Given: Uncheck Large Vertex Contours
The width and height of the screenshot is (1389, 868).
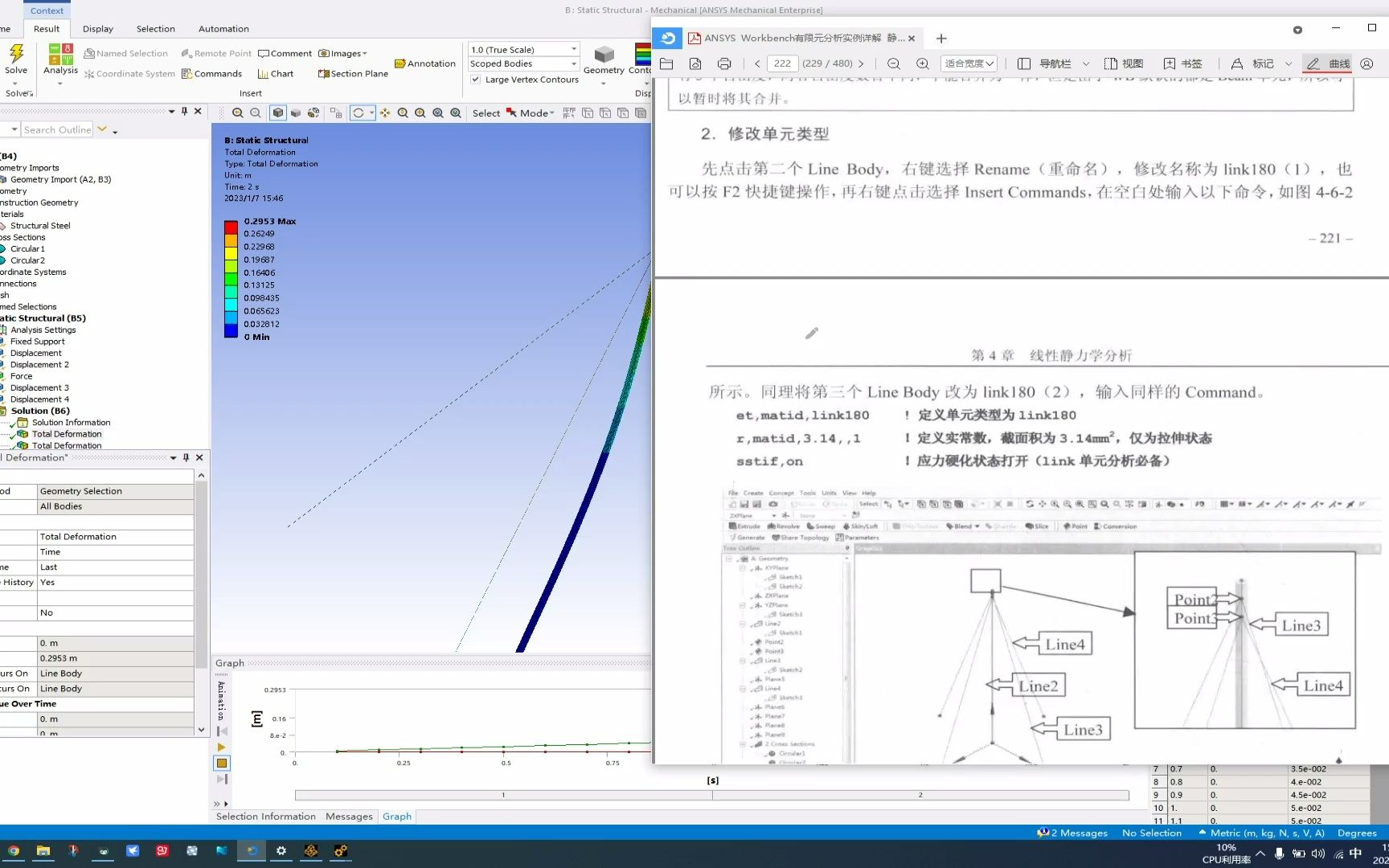Looking at the screenshot, I should pos(476,80).
